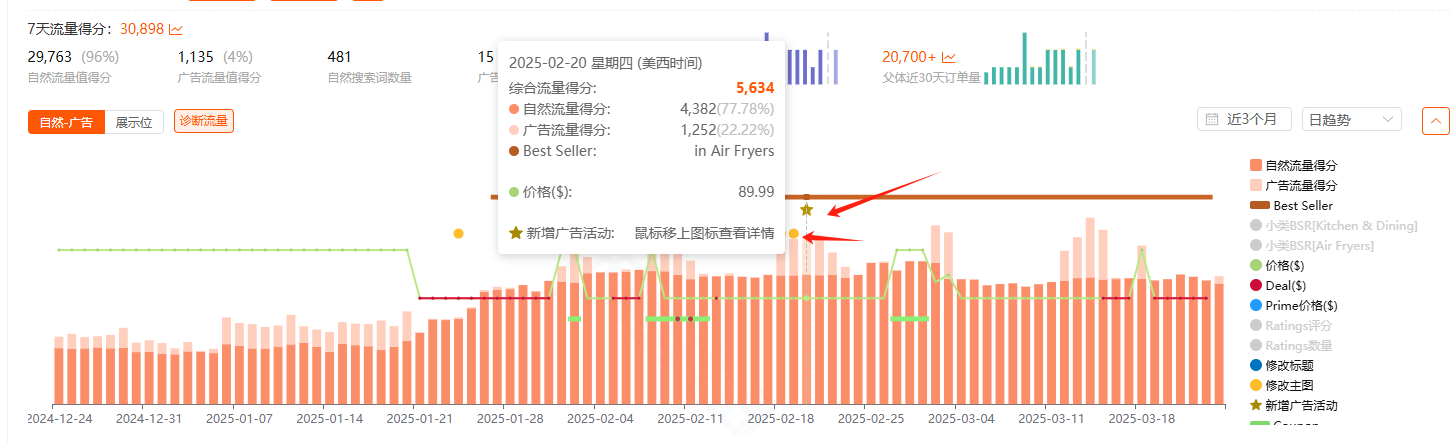
Task: Click yellow 修改主图 dot beside the star marker
Action: (x=793, y=233)
